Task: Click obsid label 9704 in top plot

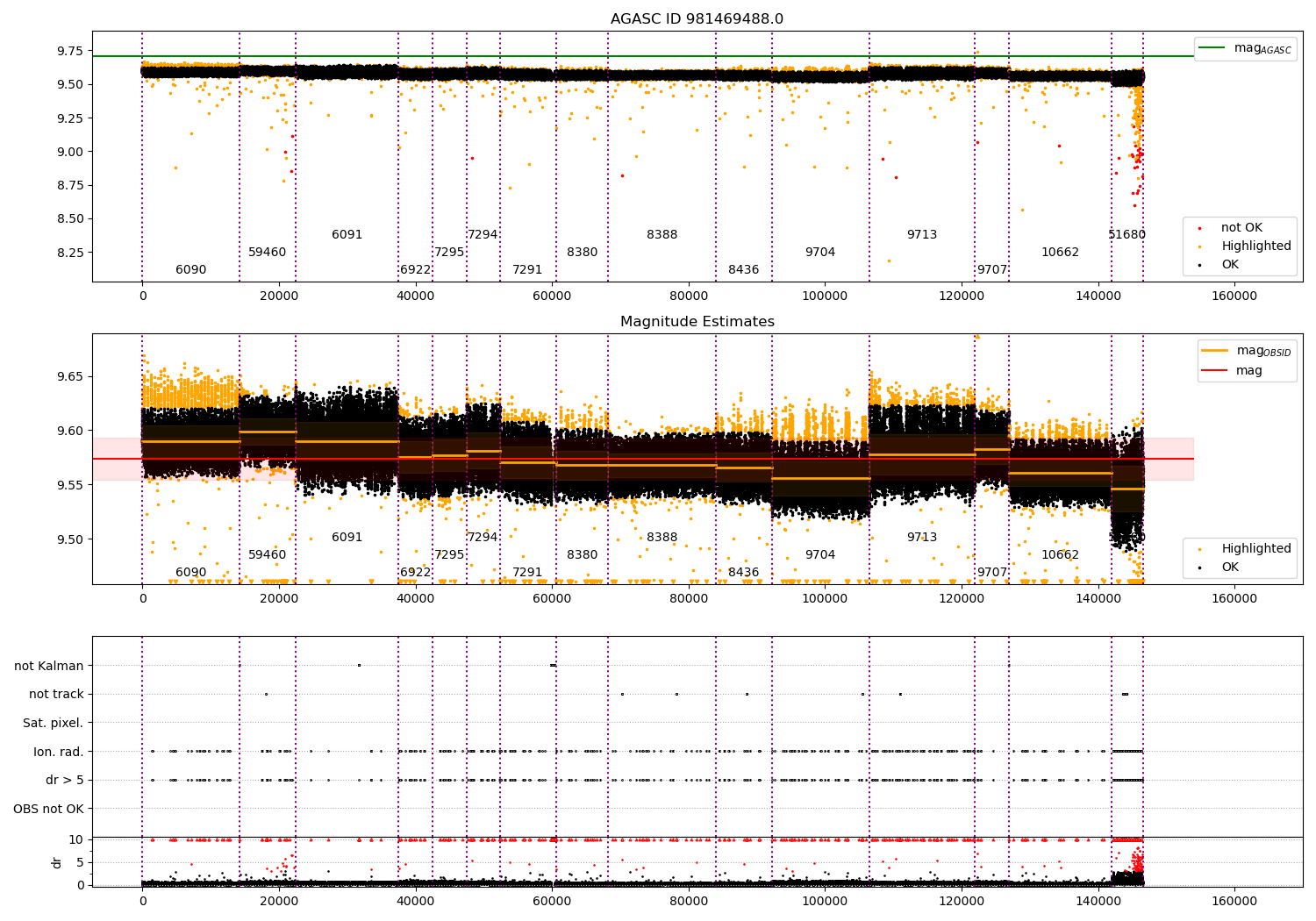Action: (820, 253)
